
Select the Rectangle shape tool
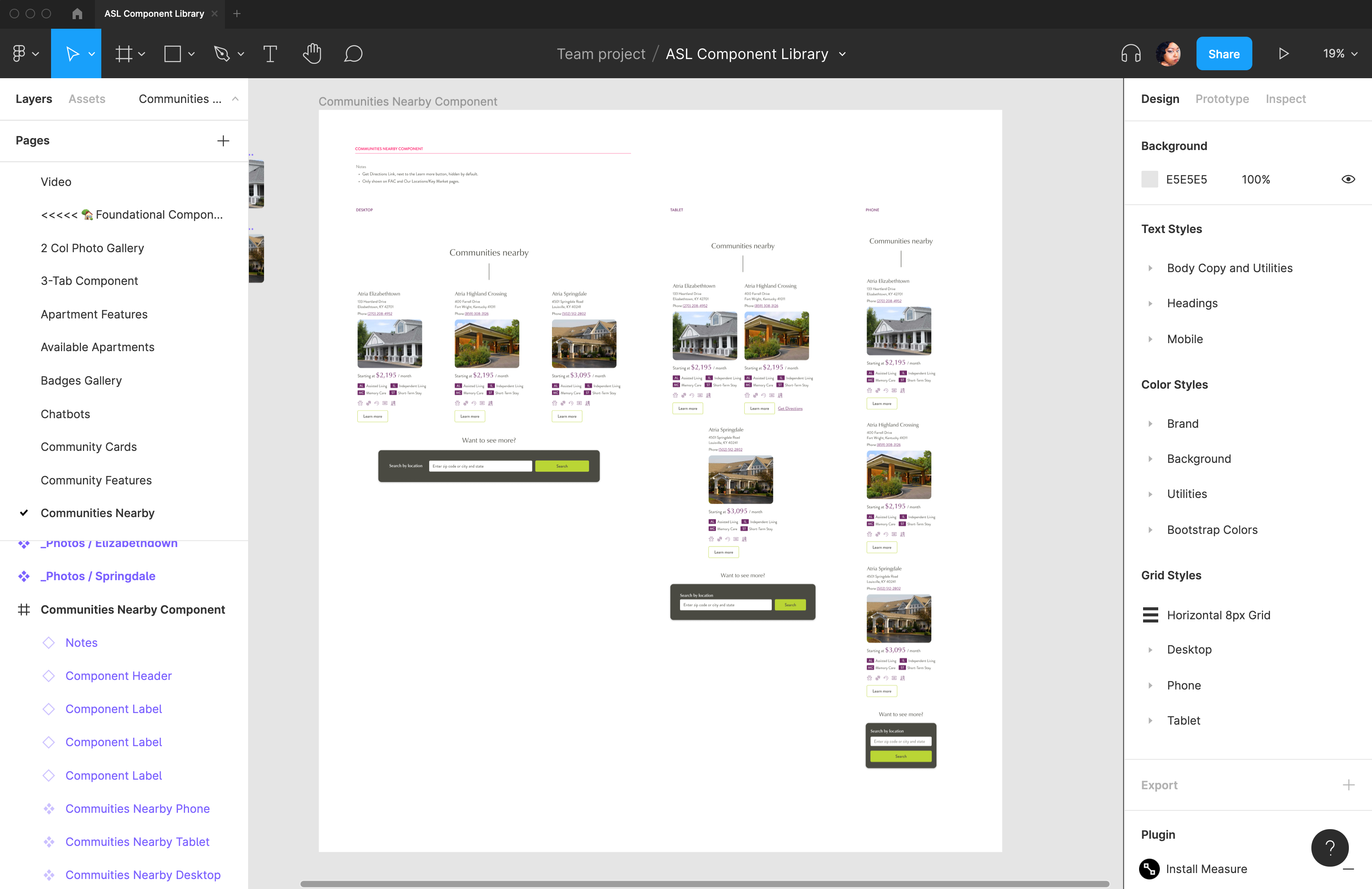pos(172,53)
